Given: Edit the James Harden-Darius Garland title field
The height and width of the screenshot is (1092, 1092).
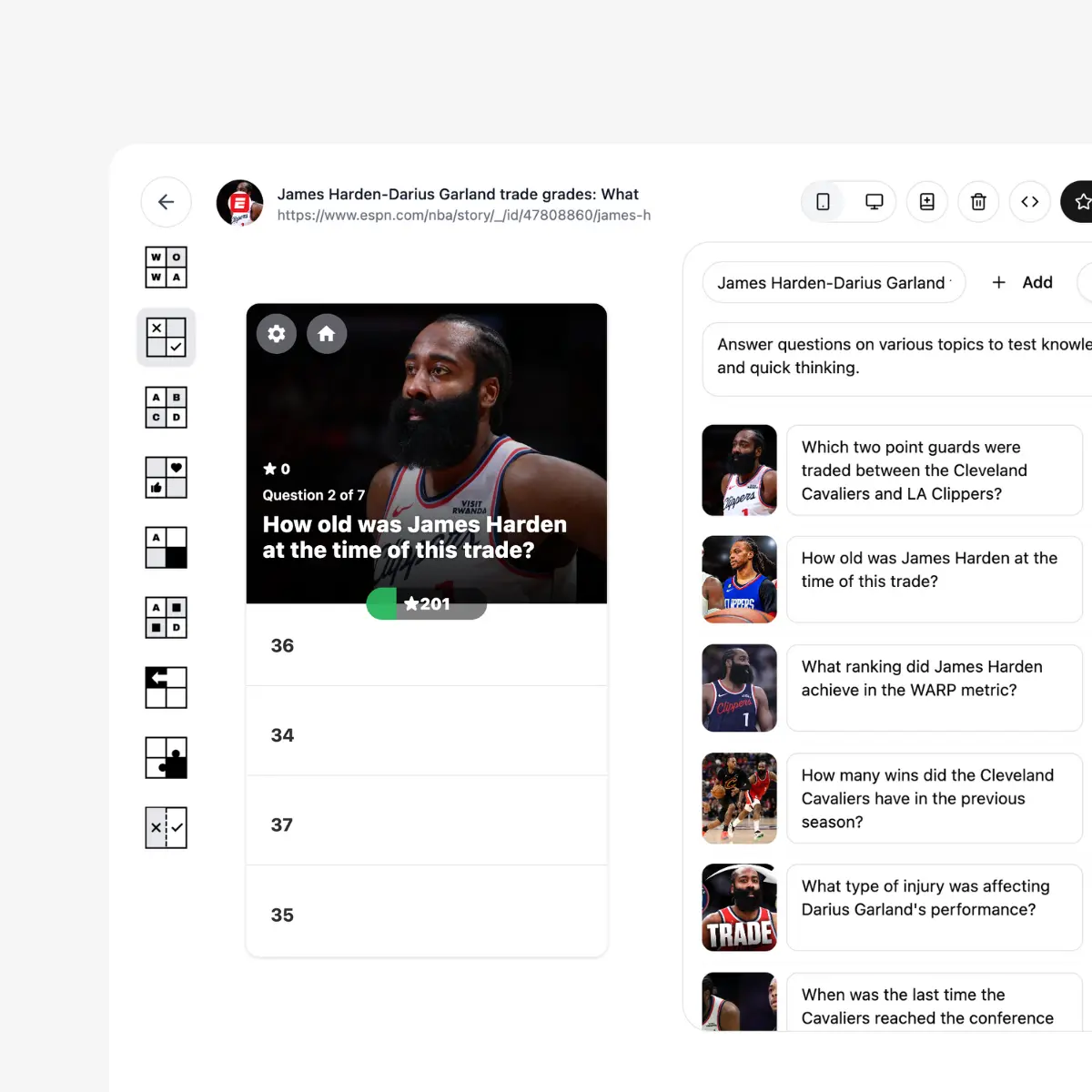Looking at the screenshot, I should (833, 282).
